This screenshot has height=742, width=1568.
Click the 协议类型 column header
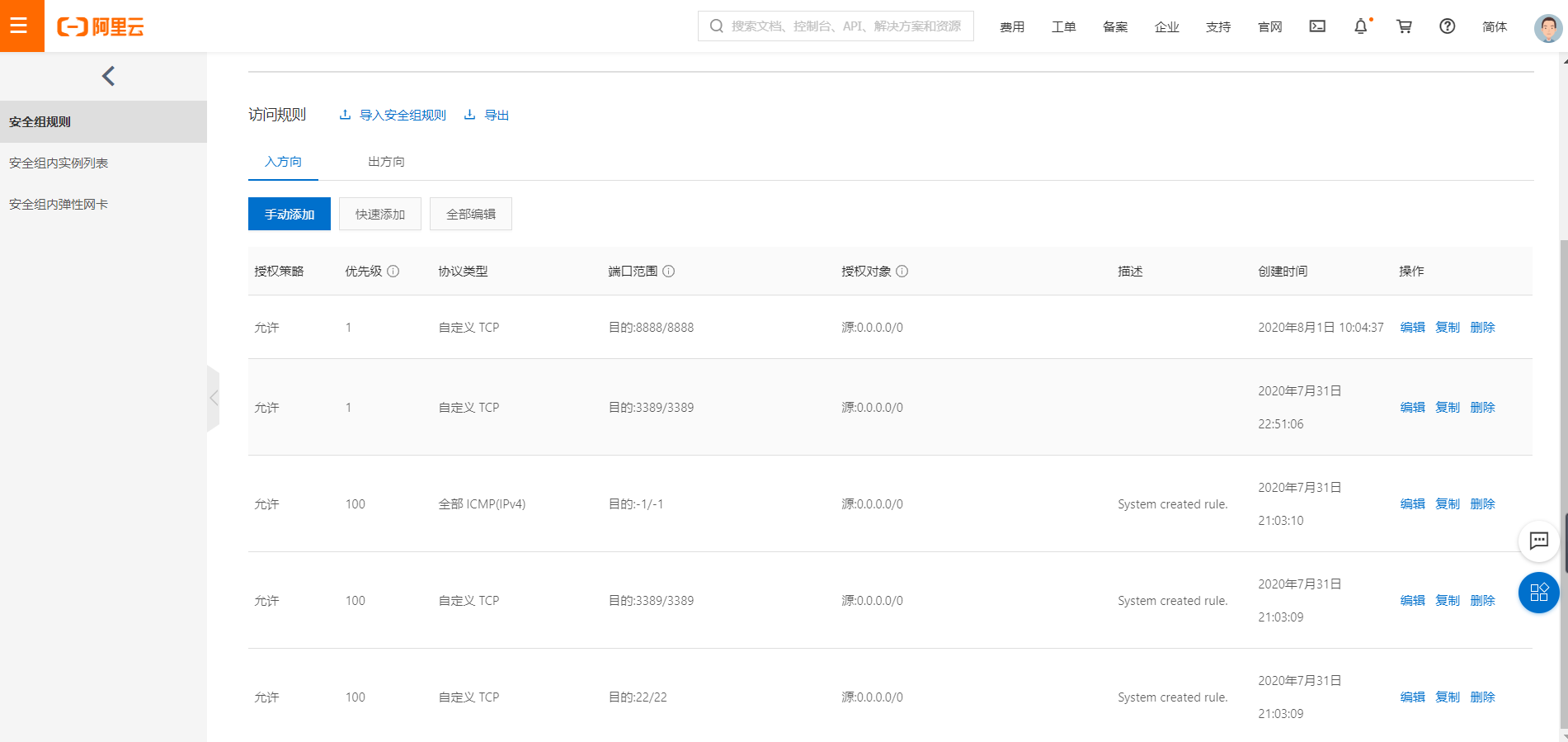click(463, 271)
